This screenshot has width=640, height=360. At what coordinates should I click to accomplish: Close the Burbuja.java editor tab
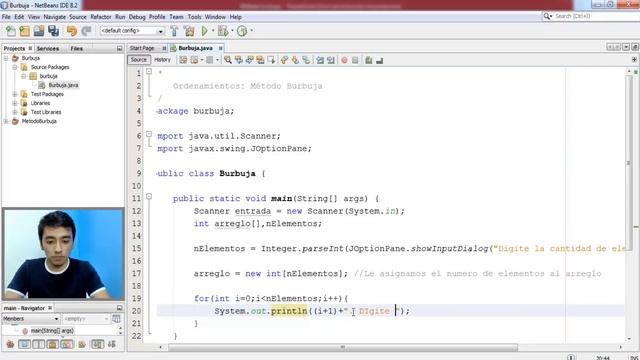click(x=220, y=48)
